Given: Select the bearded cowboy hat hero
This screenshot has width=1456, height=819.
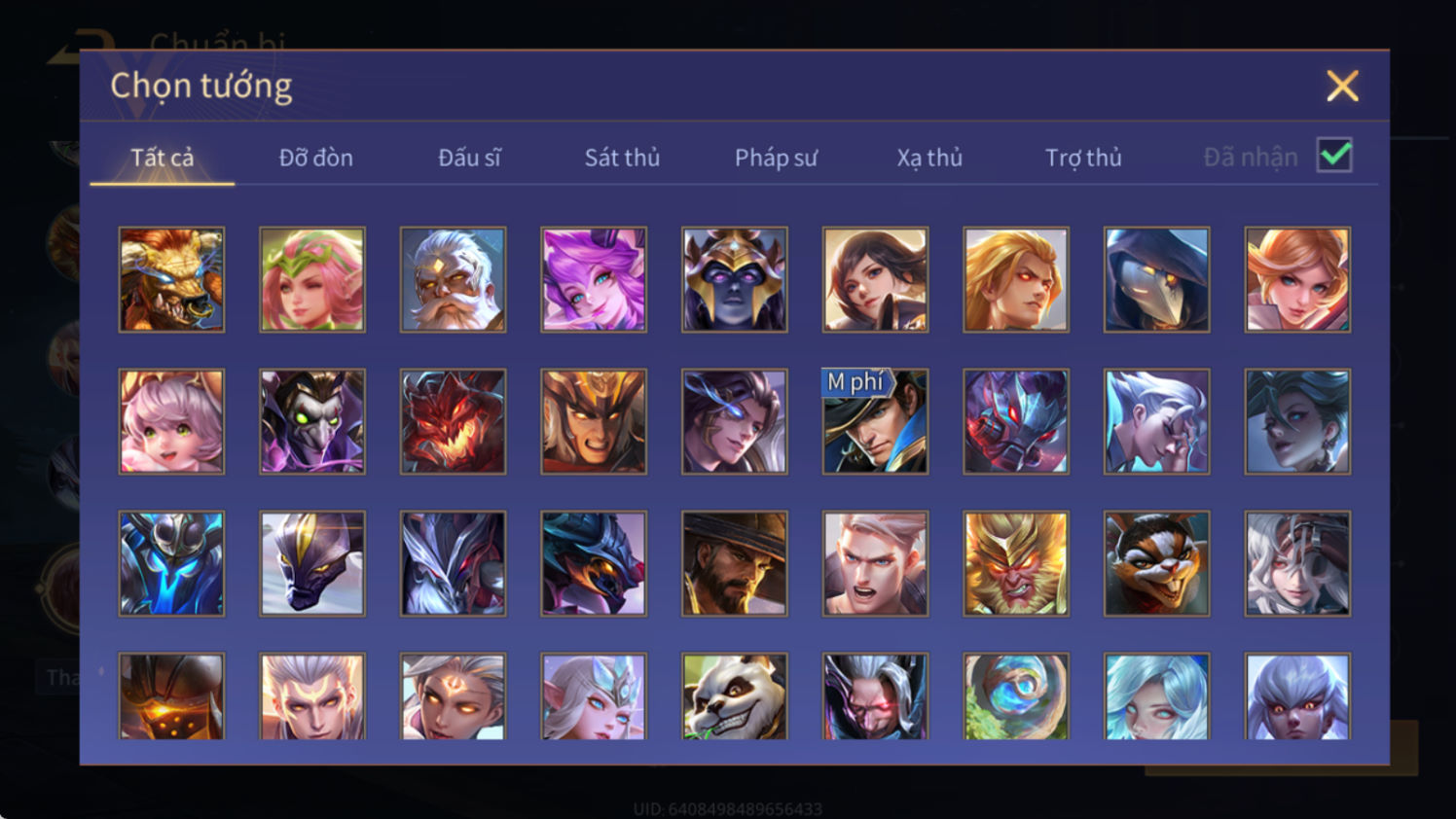Looking at the screenshot, I should [735, 563].
